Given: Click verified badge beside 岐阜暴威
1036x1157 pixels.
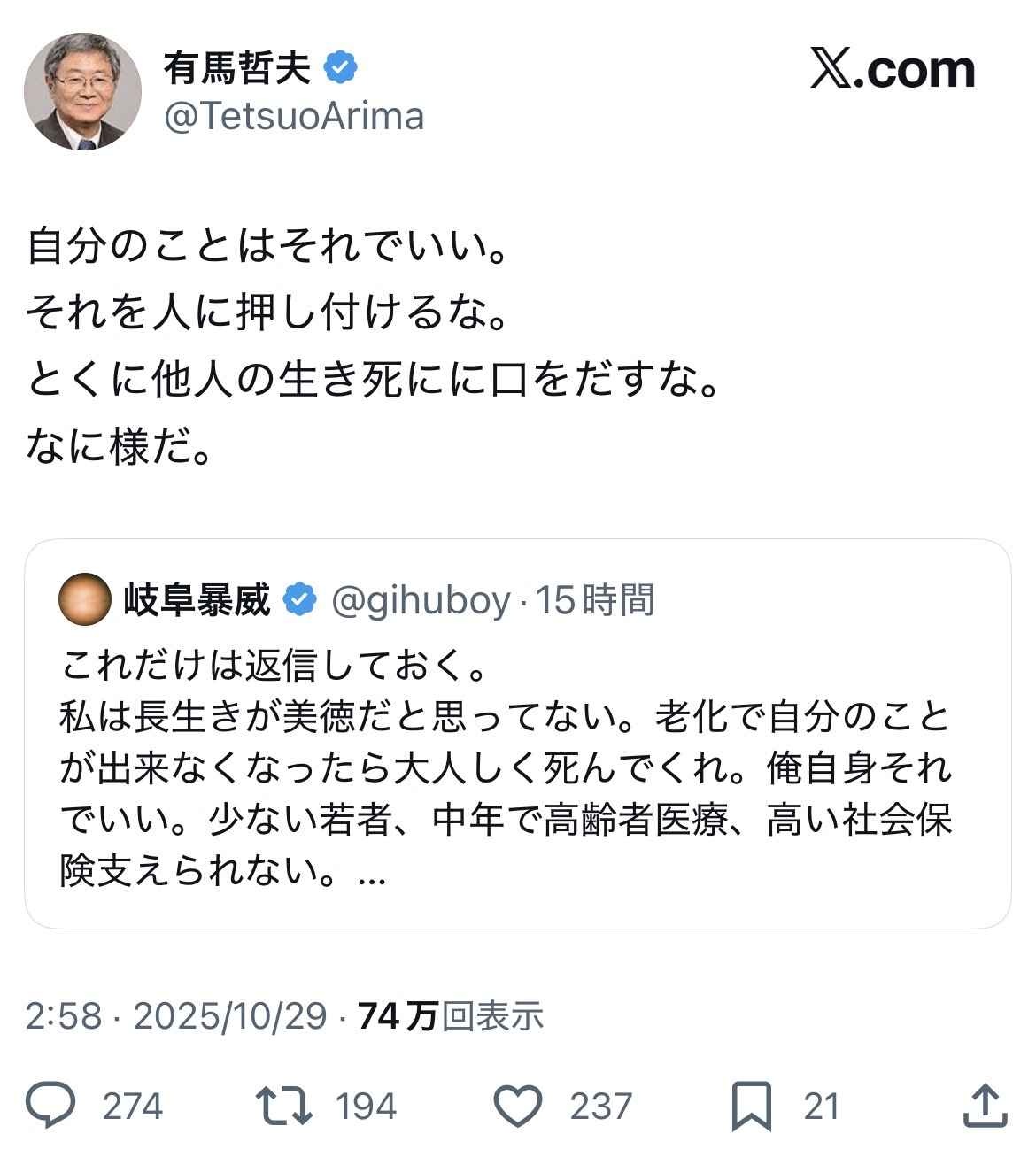Looking at the screenshot, I should pyautogui.click(x=300, y=601).
